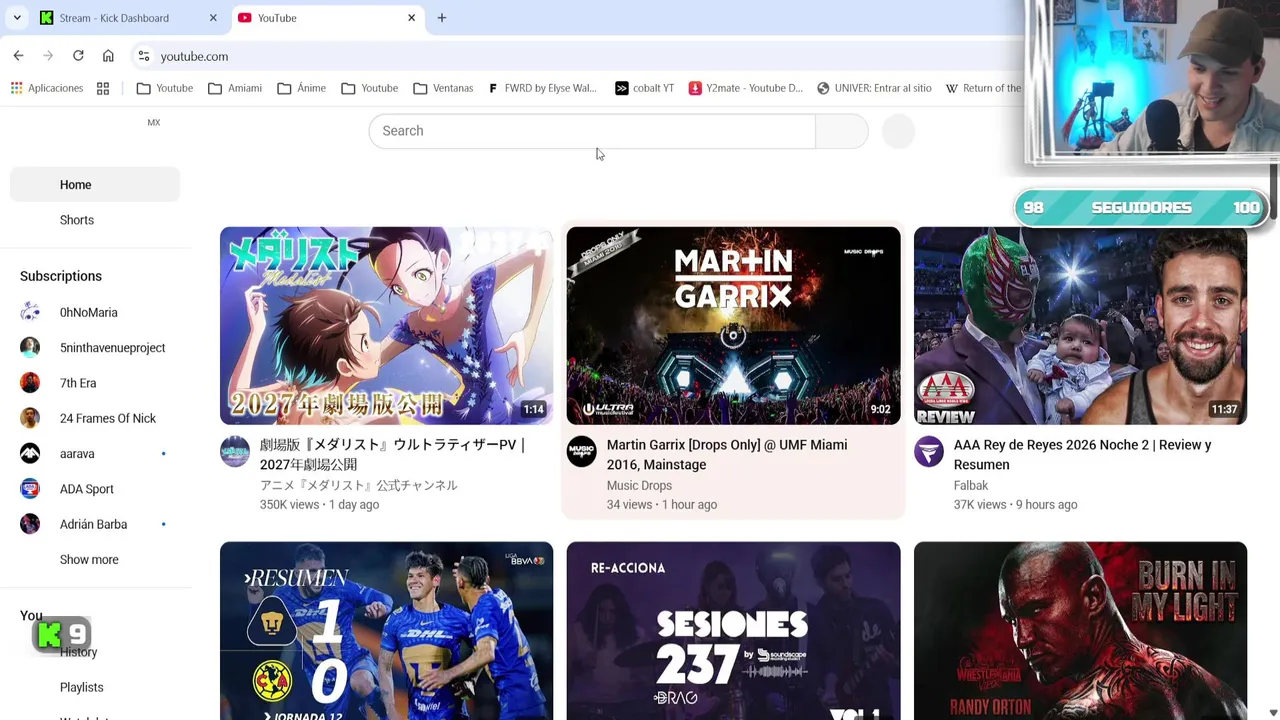Open video title Martin Garrix [Drops Only]
The height and width of the screenshot is (720, 1280).
coord(727,455)
